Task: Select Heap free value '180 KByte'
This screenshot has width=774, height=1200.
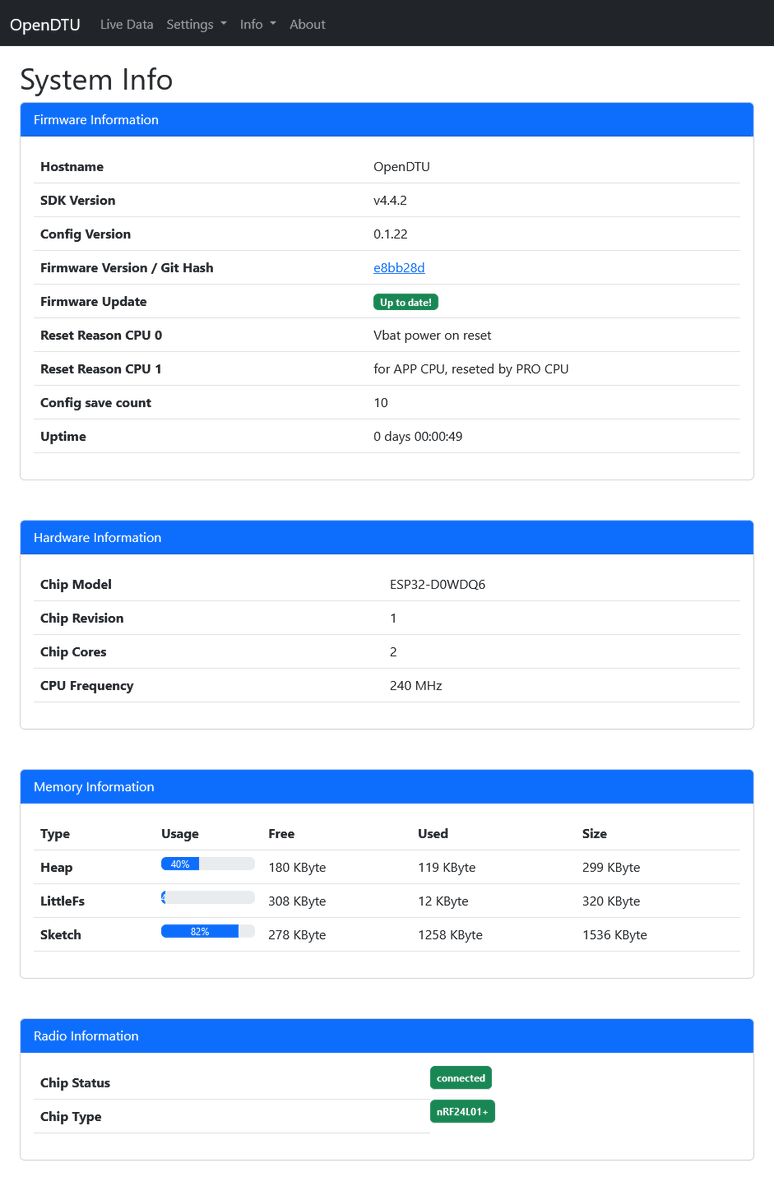Action: click(x=297, y=868)
